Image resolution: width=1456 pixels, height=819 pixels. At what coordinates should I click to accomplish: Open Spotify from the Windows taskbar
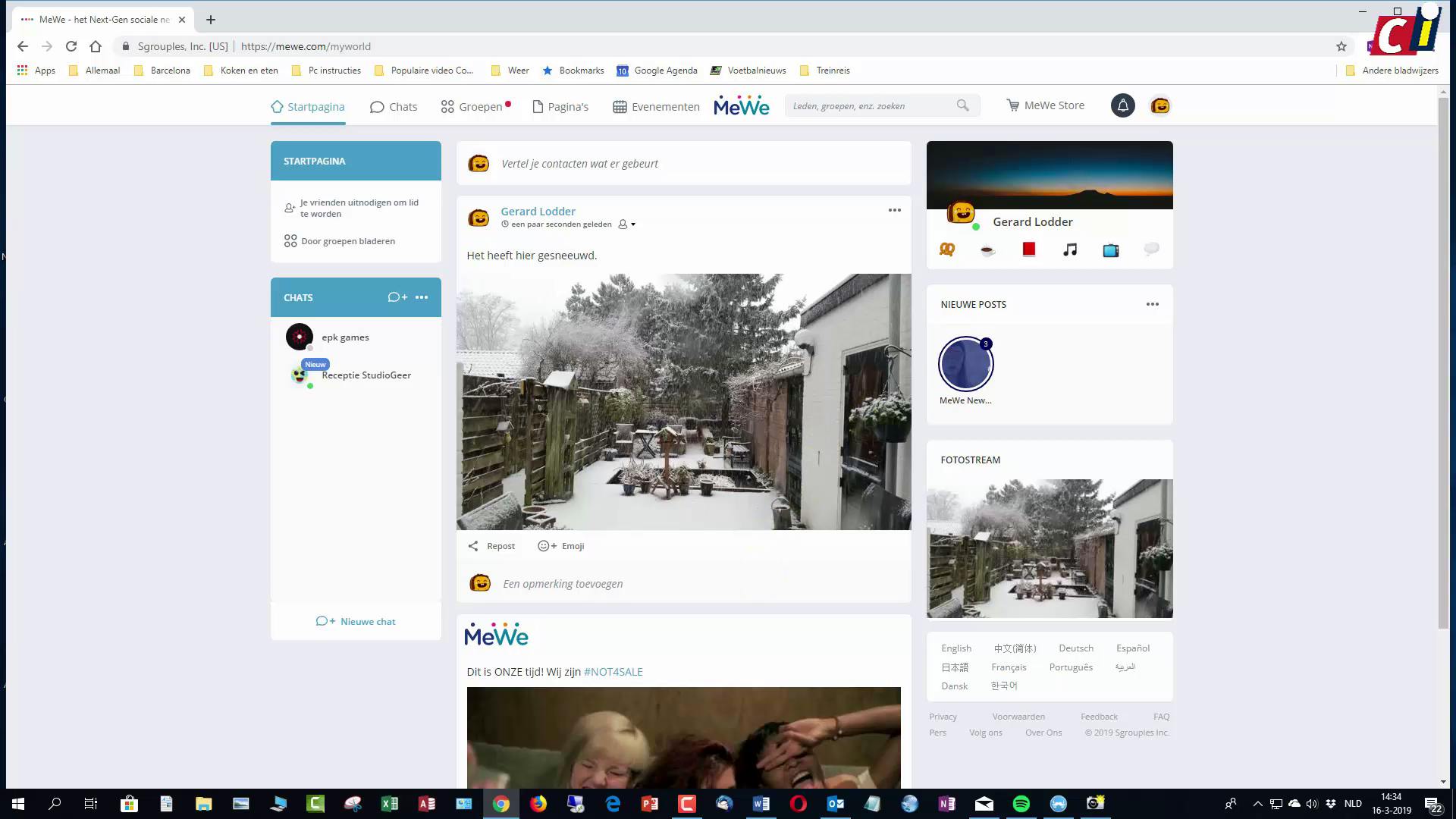[1021, 804]
